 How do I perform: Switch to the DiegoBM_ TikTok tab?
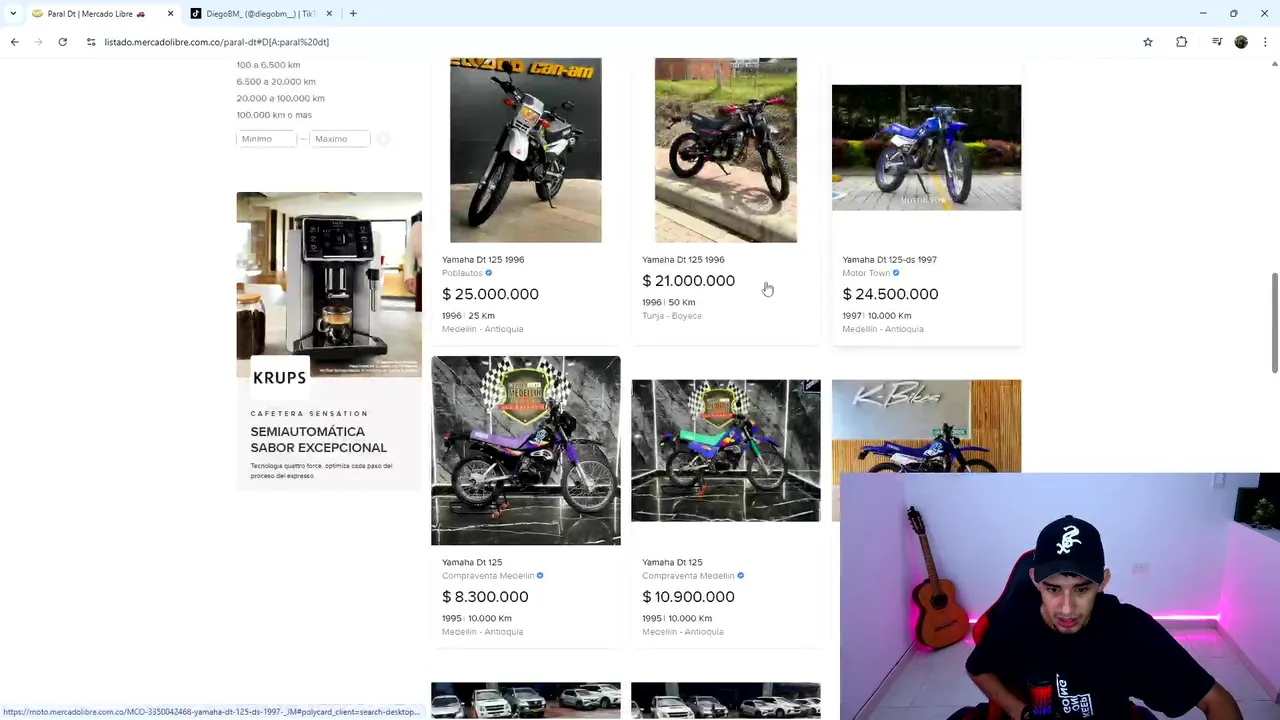(258, 14)
